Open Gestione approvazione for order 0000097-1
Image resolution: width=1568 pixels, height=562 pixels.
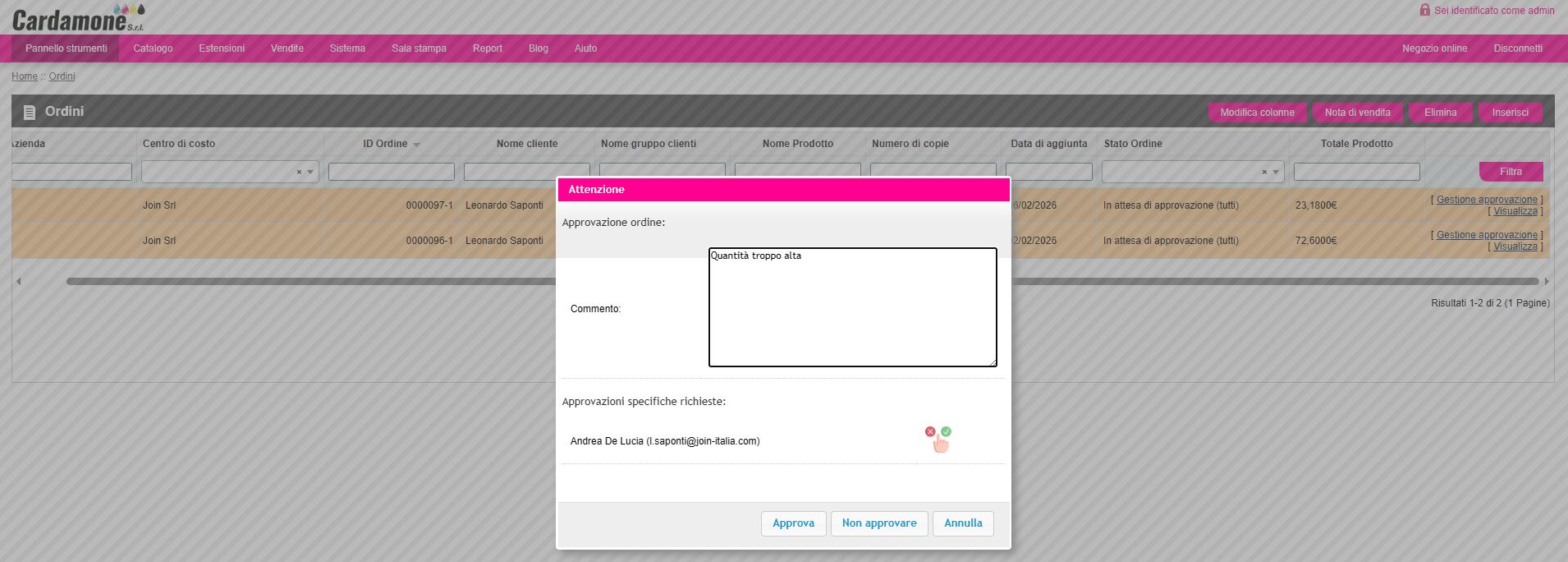1487,200
